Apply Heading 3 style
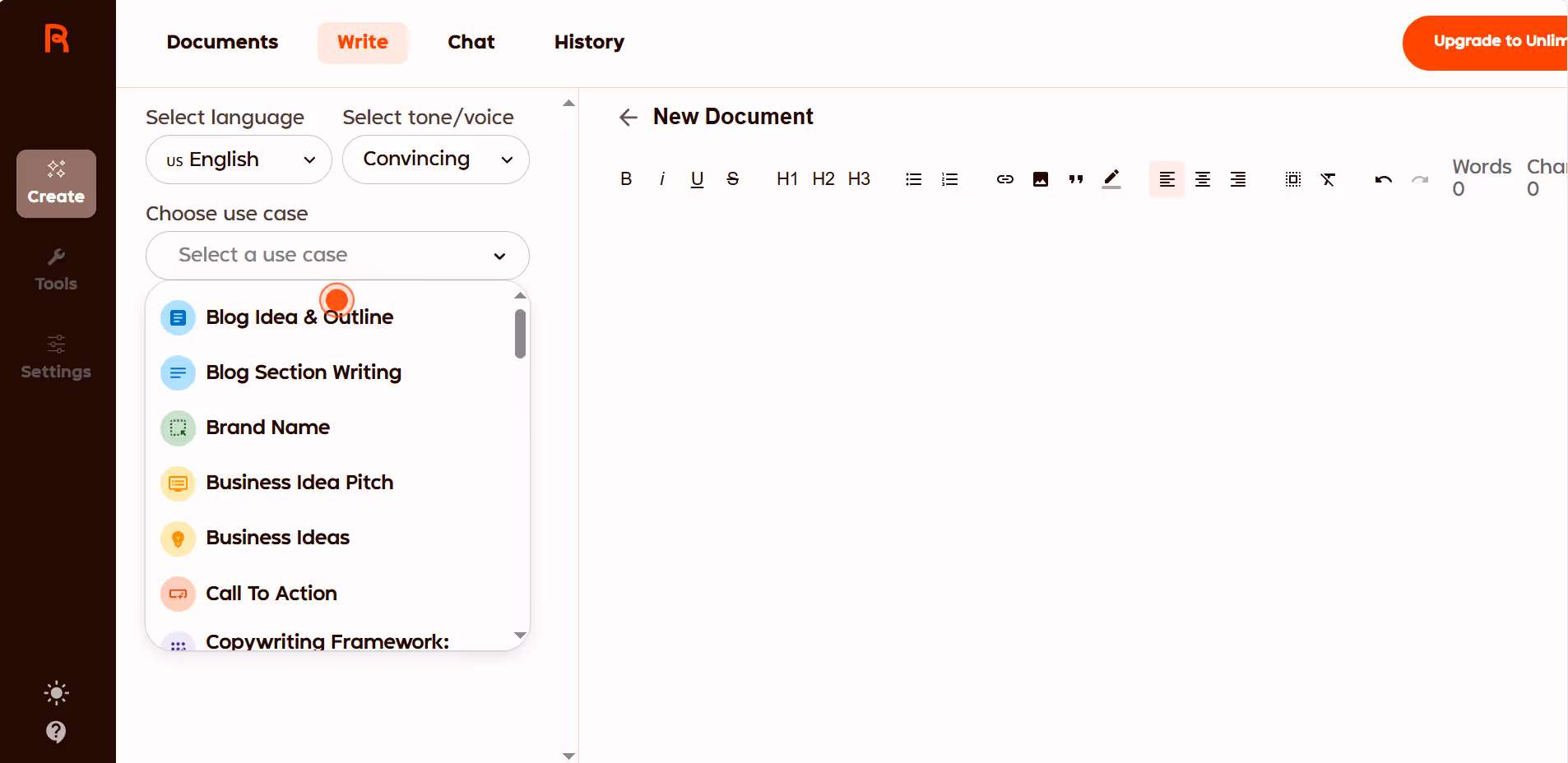This screenshot has width=1568, height=763. coord(859,179)
